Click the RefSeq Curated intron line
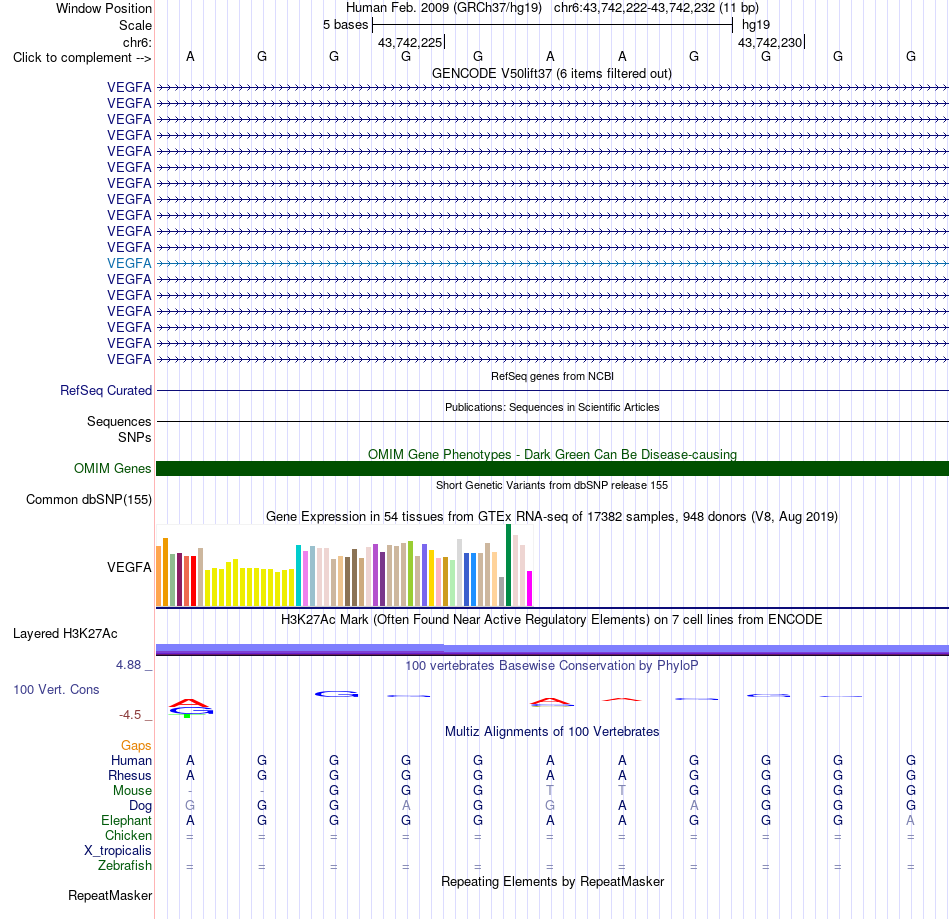 (x=552, y=390)
